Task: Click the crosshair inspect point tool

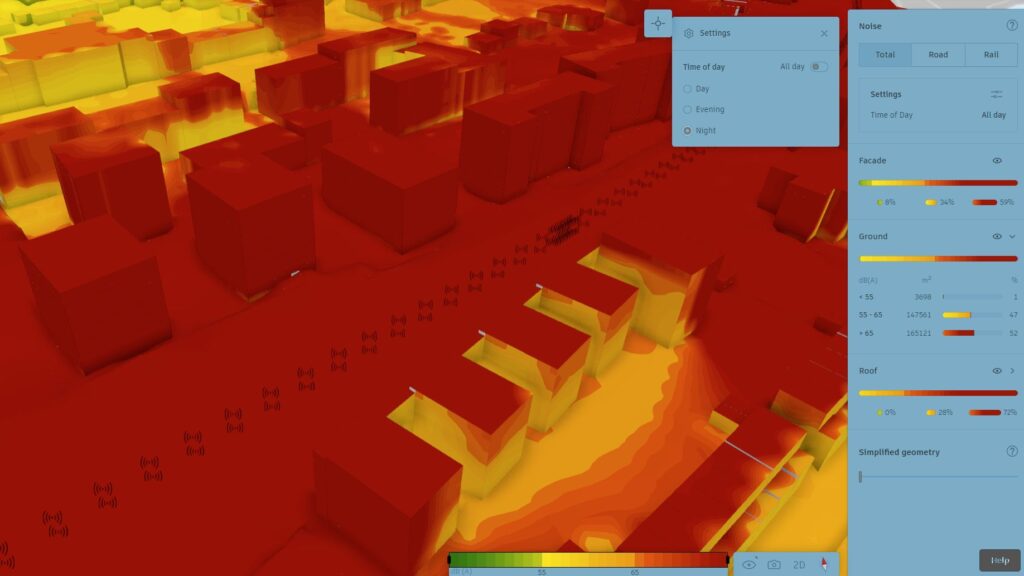Action: point(658,23)
